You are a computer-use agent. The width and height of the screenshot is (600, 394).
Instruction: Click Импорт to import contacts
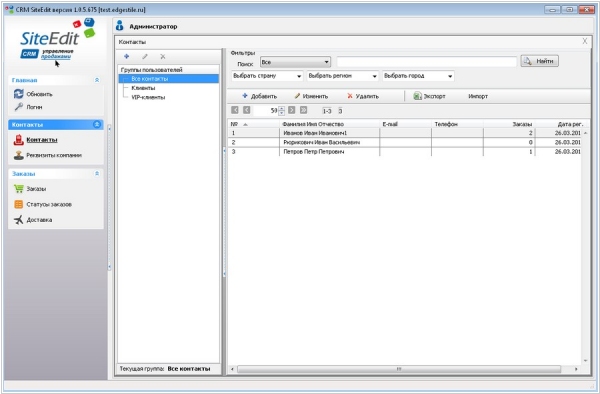click(478, 96)
